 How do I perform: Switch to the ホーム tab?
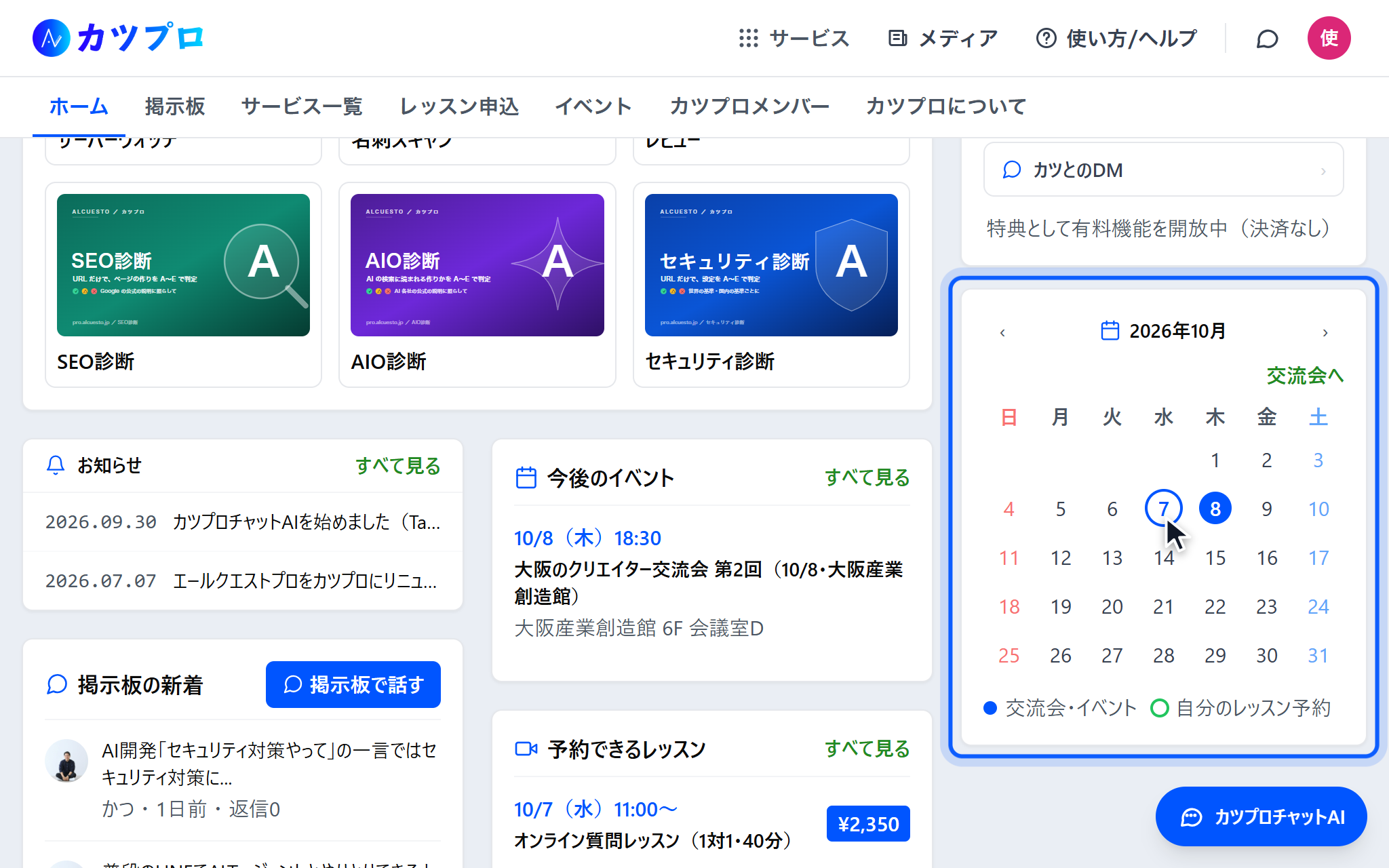pos(79,106)
